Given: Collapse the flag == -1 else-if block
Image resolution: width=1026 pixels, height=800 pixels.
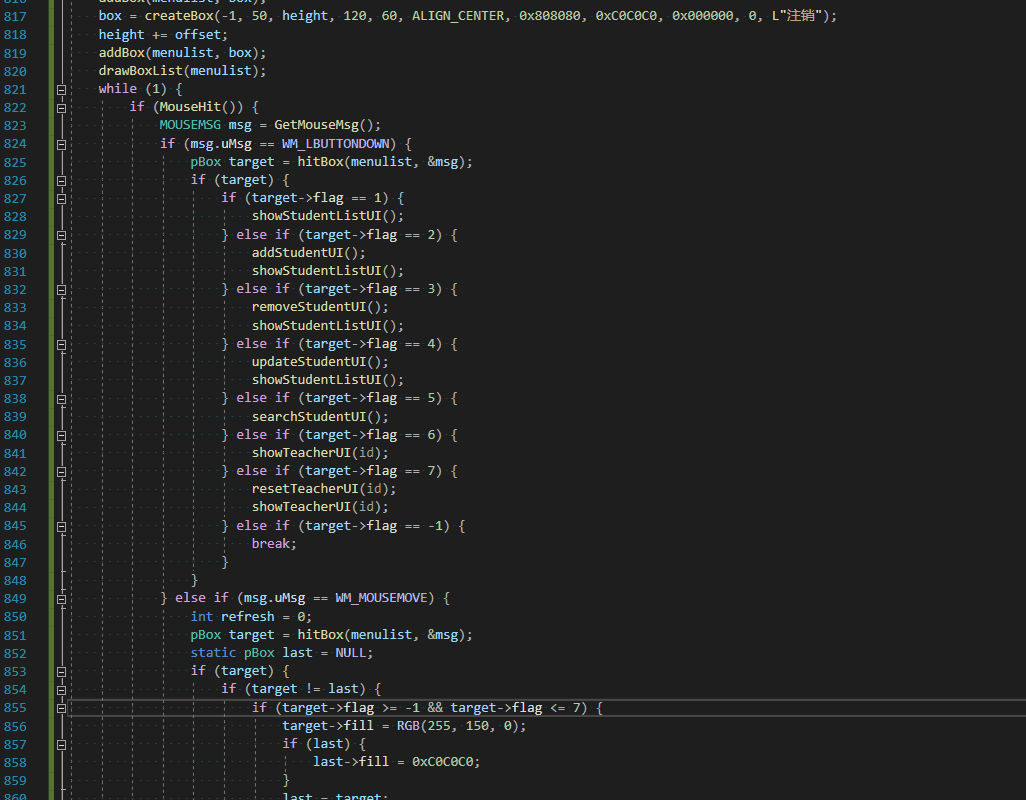Looking at the screenshot, I should point(62,527).
